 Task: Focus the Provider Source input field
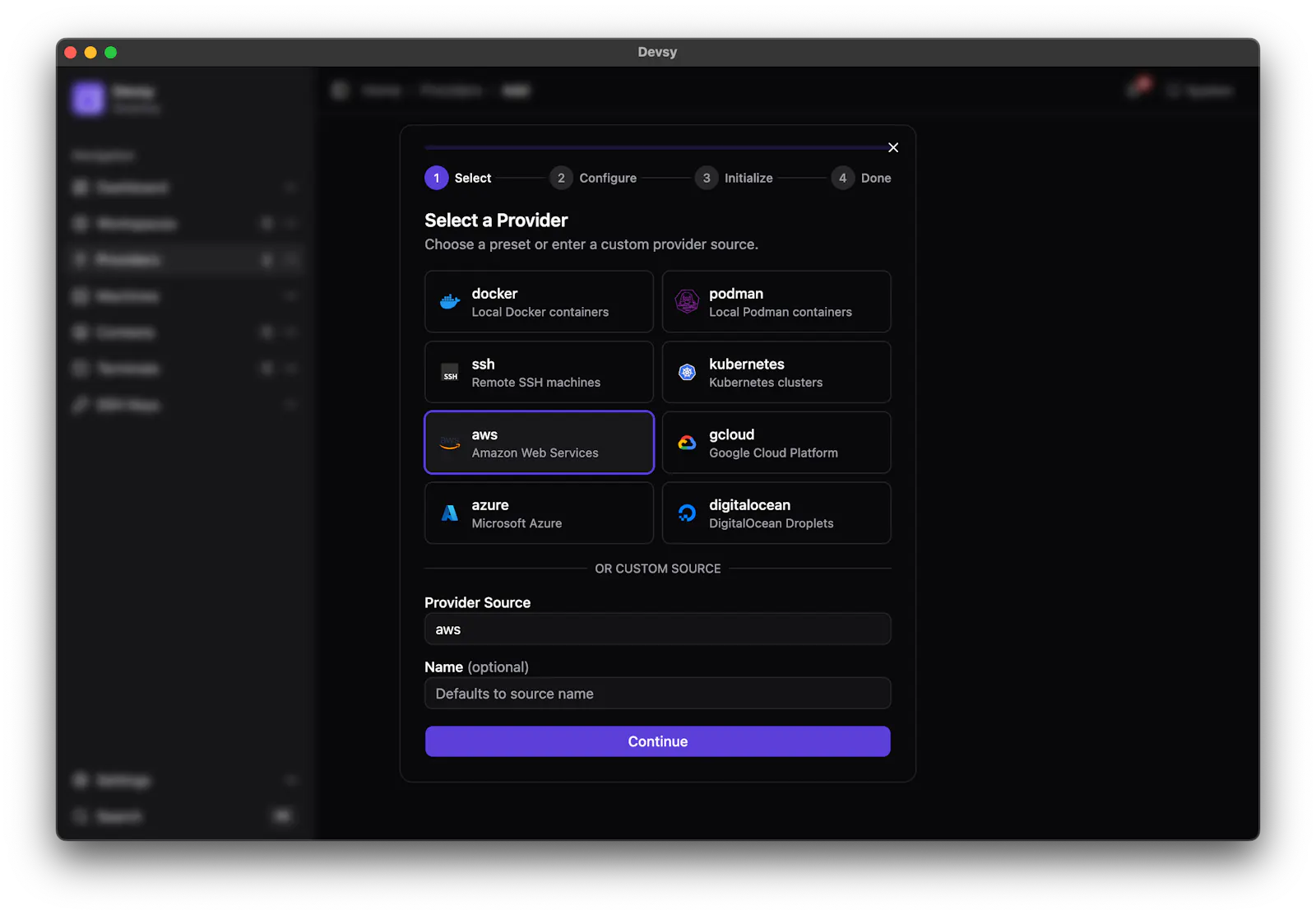(658, 629)
